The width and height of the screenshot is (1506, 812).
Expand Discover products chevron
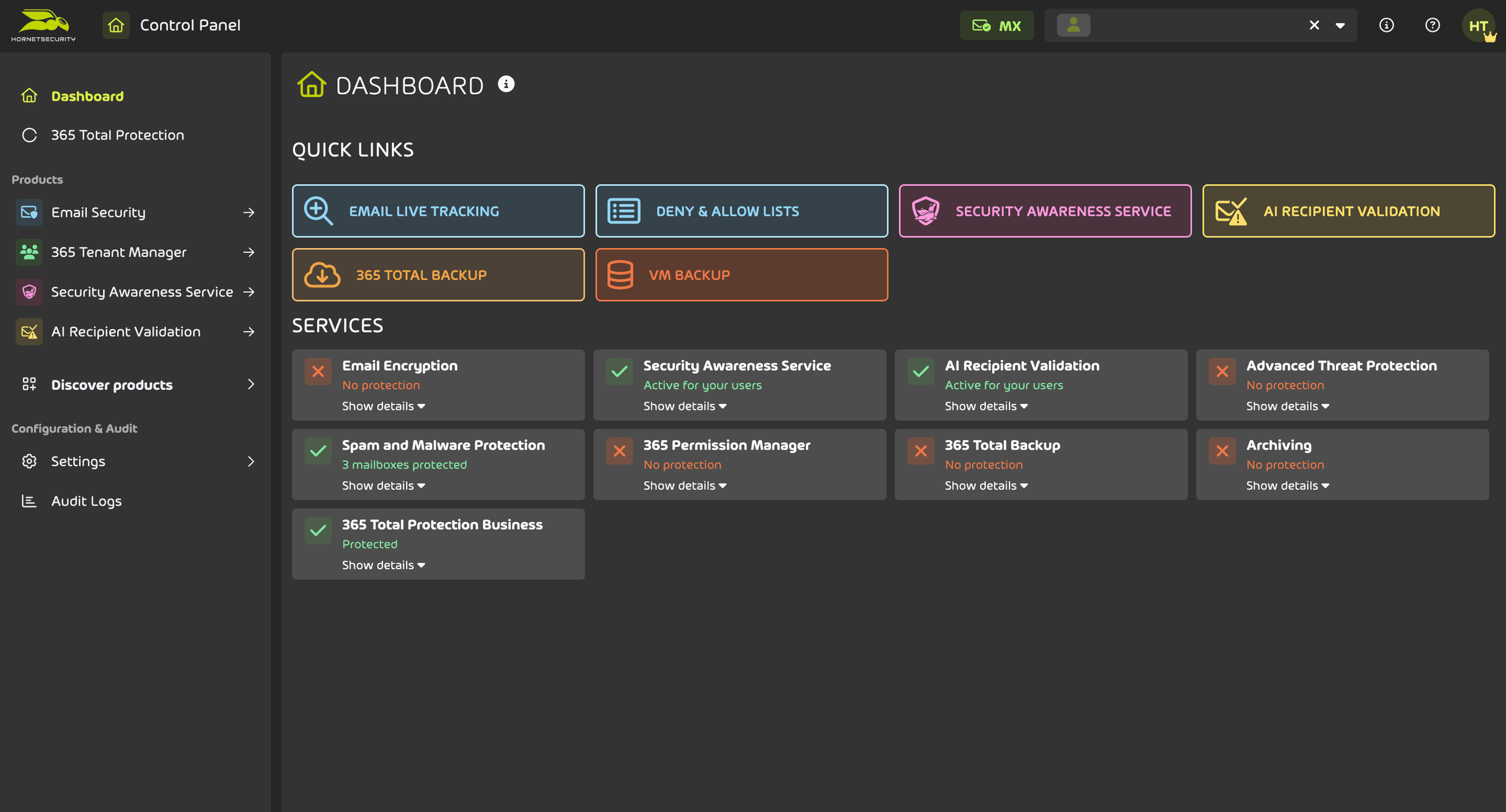[251, 384]
